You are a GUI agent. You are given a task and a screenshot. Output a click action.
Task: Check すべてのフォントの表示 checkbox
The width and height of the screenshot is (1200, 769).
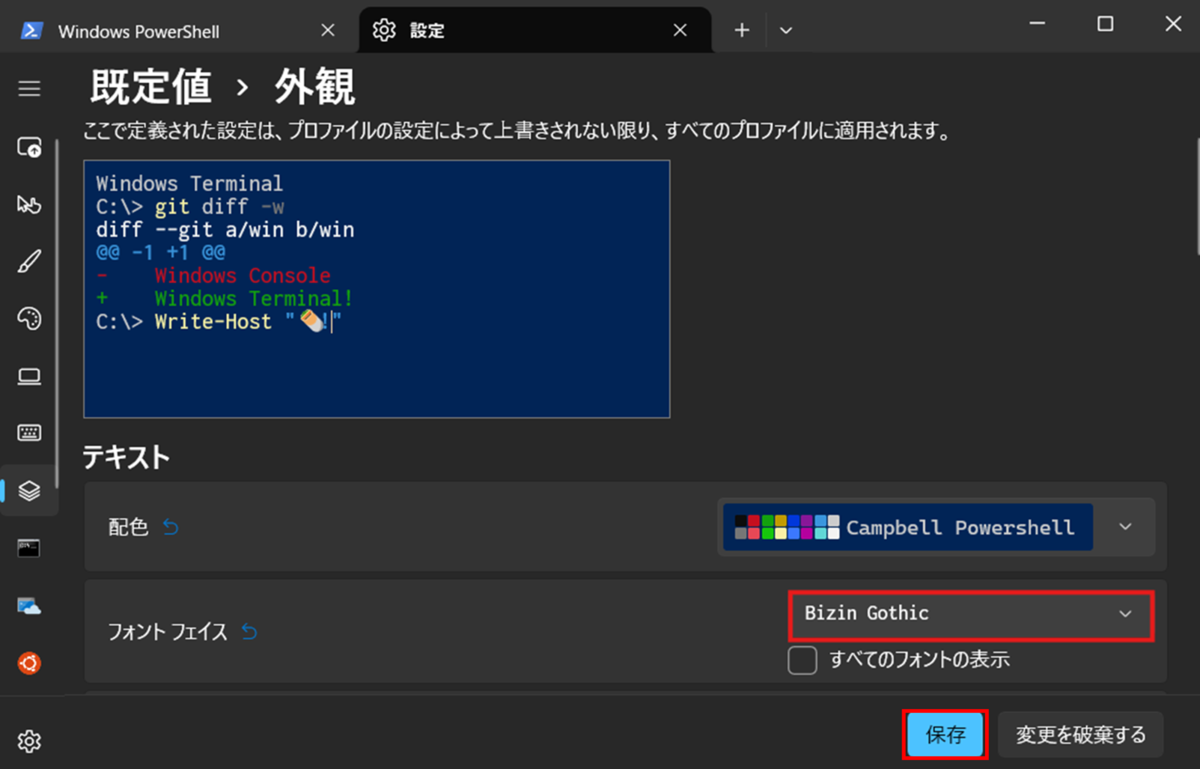pyautogui.click(x=803, y=661)
